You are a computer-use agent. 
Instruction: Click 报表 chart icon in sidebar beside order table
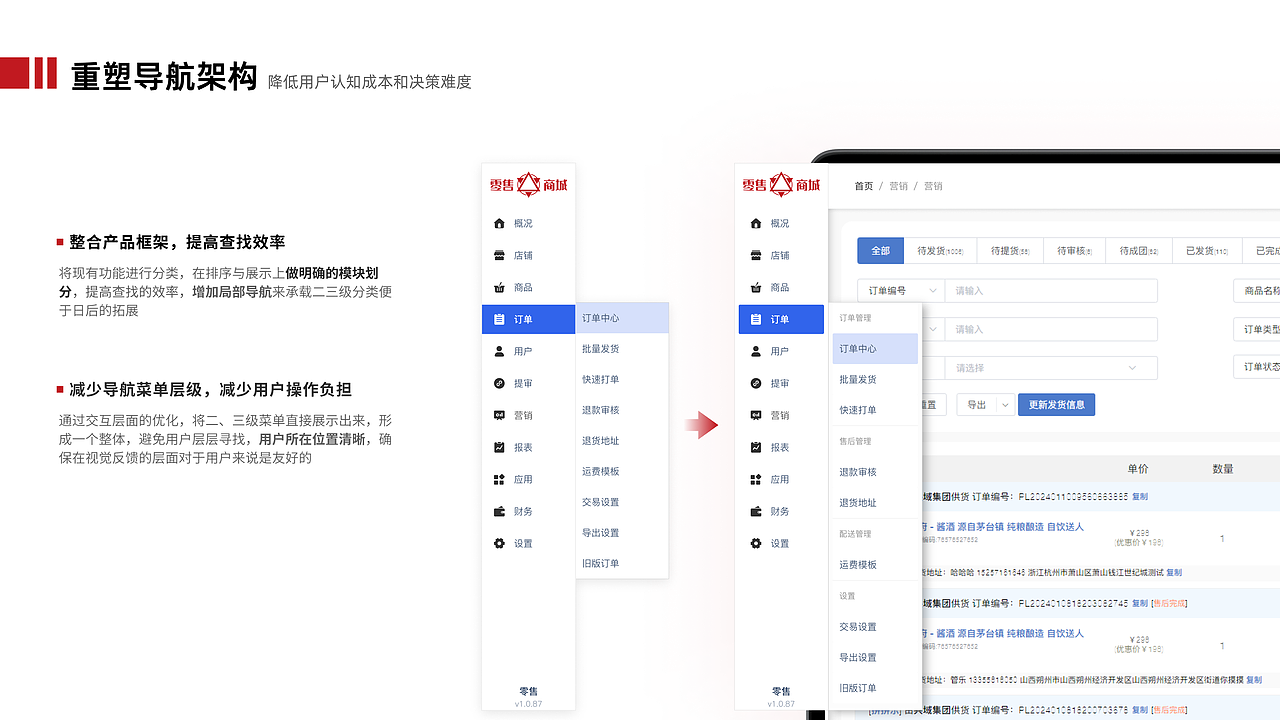pos(756,447)
